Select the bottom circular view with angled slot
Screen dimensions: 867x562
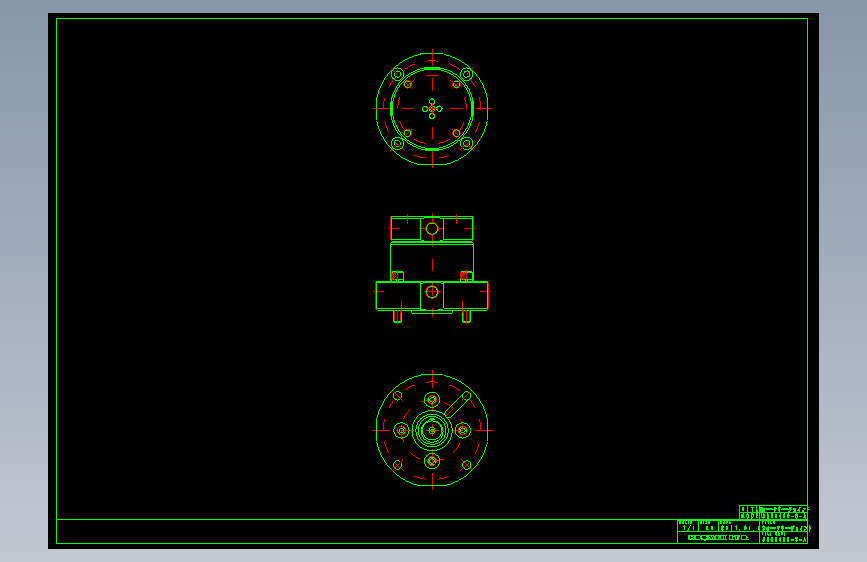pyautogui.click(x=432, y=430)
